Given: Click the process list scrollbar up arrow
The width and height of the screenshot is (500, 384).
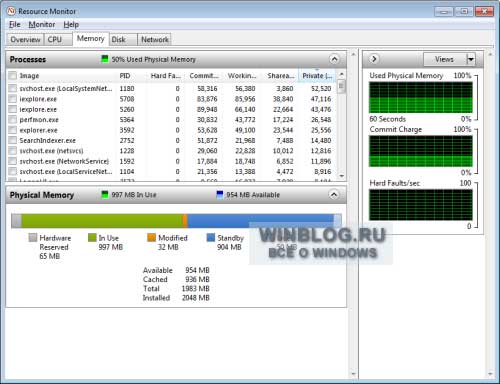Looking at the screenshot, I should tap(341, 74).
